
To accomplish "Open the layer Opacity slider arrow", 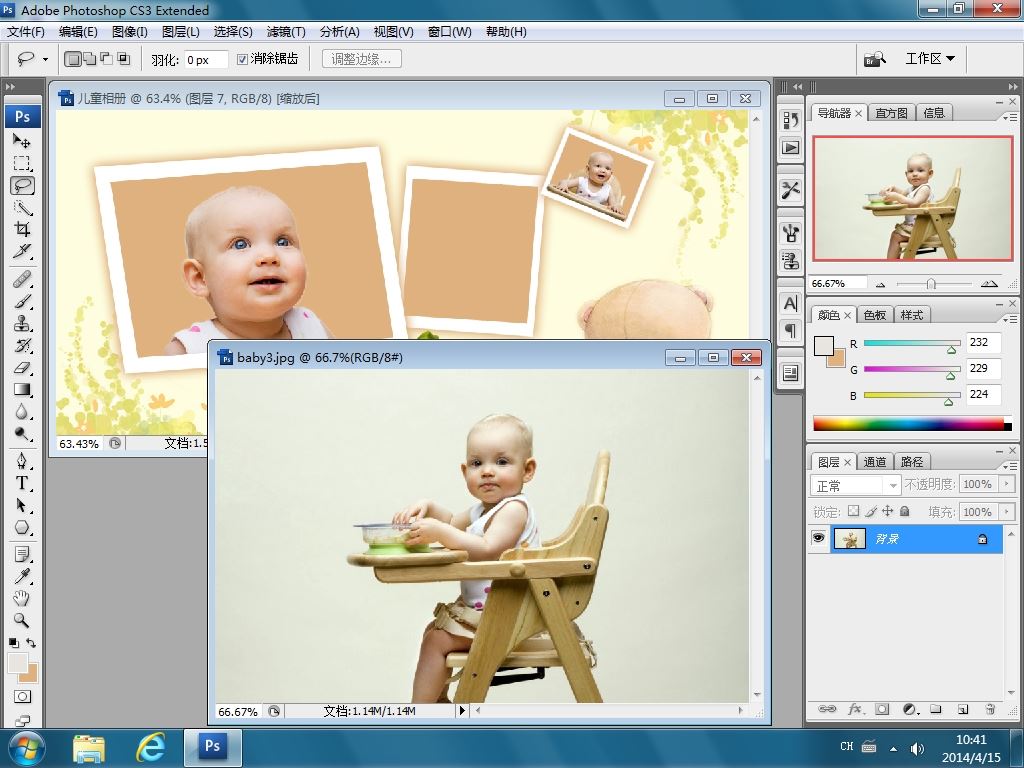I will pos(1007,484).
